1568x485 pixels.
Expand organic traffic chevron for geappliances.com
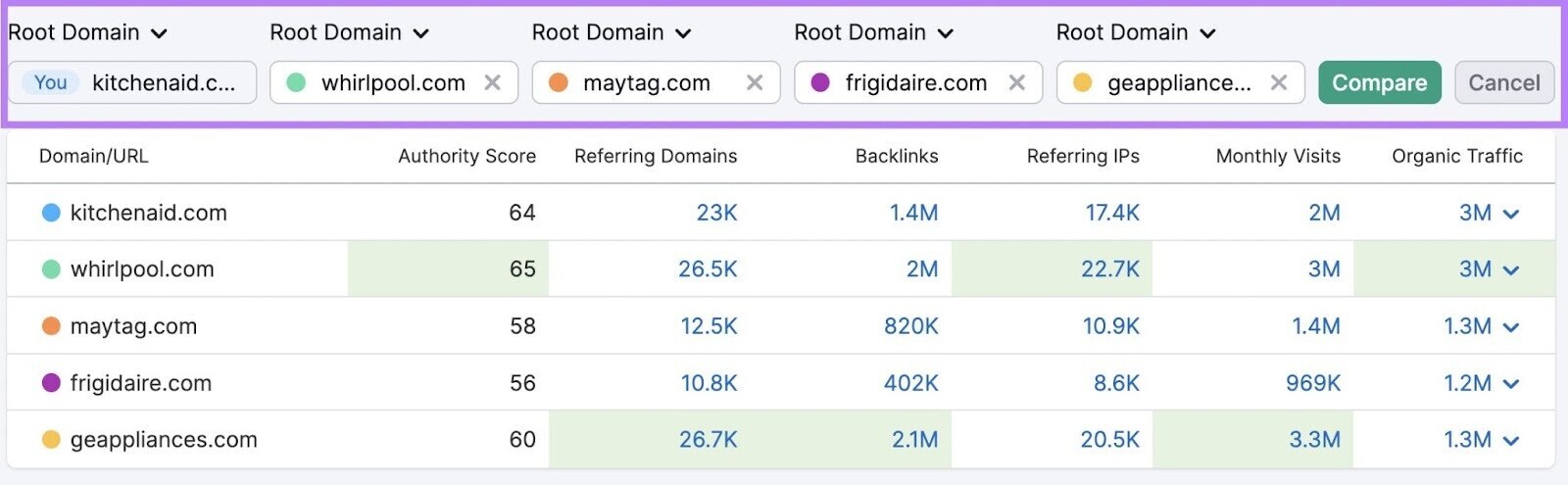[1511, 441]
